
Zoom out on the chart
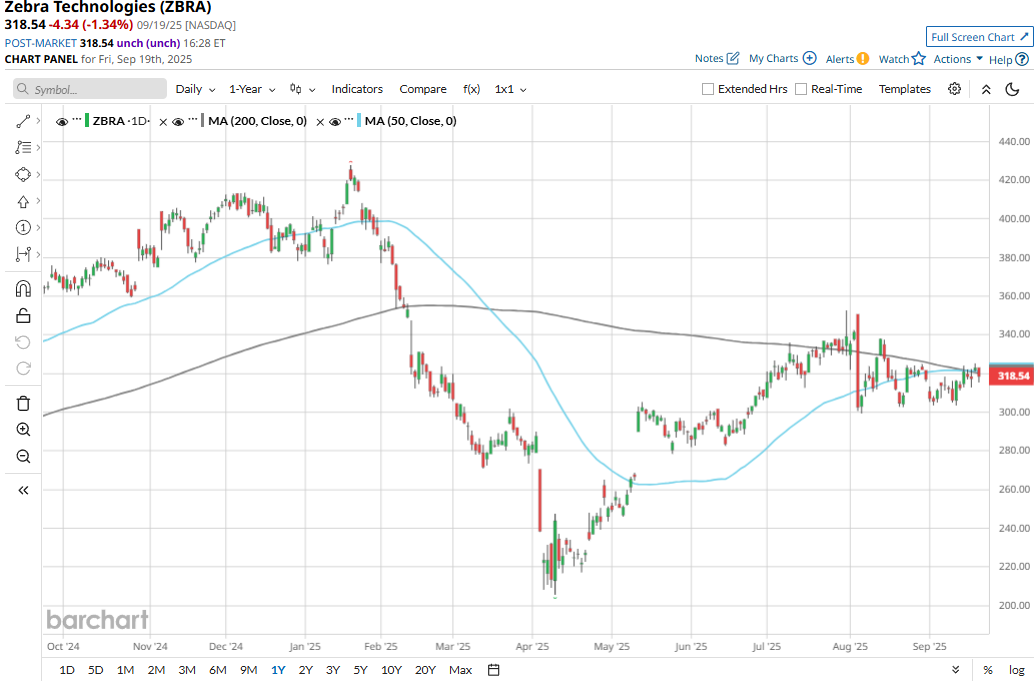pos(23,456)
